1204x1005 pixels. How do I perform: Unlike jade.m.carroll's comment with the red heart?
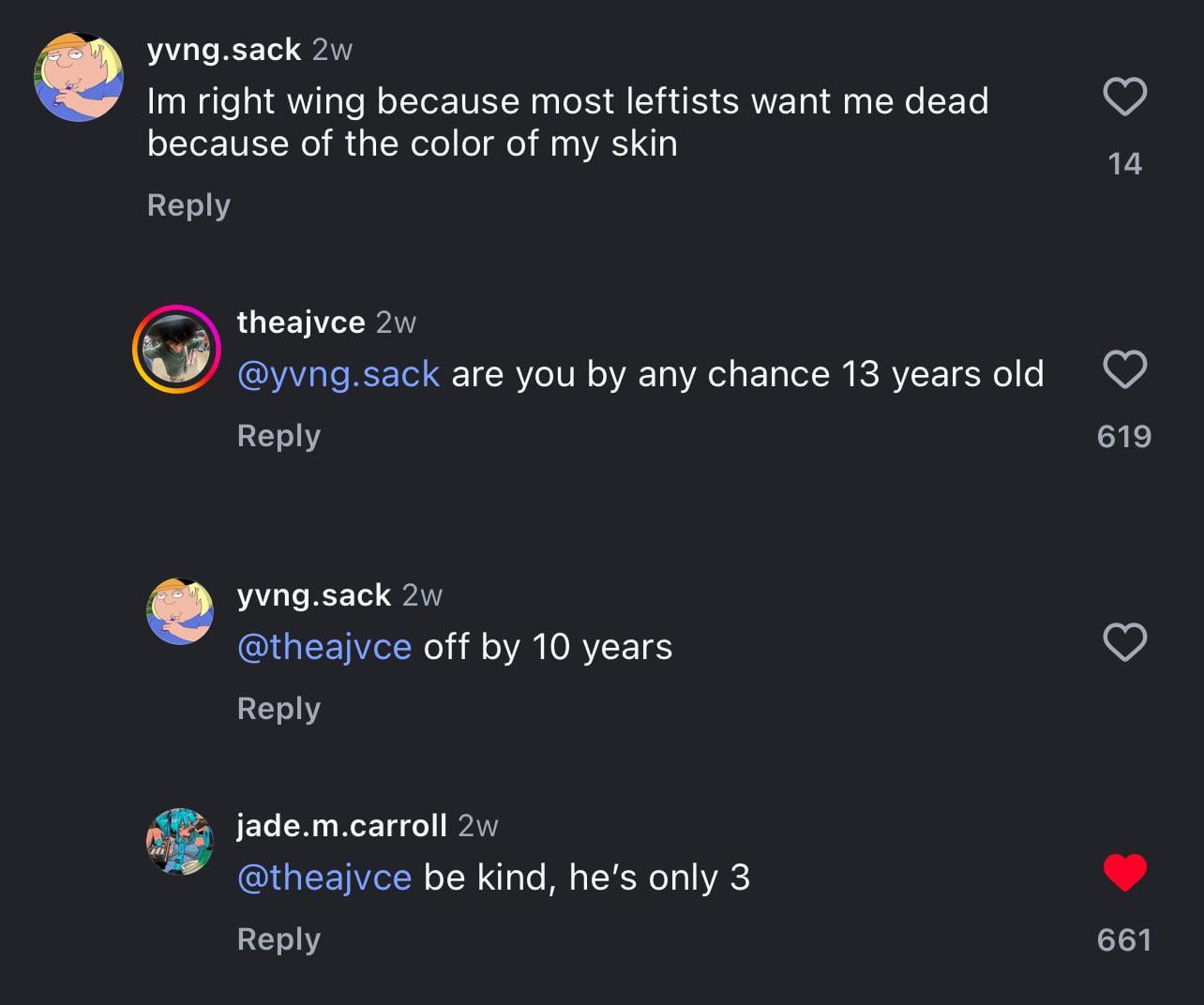tap(1124, 873)
